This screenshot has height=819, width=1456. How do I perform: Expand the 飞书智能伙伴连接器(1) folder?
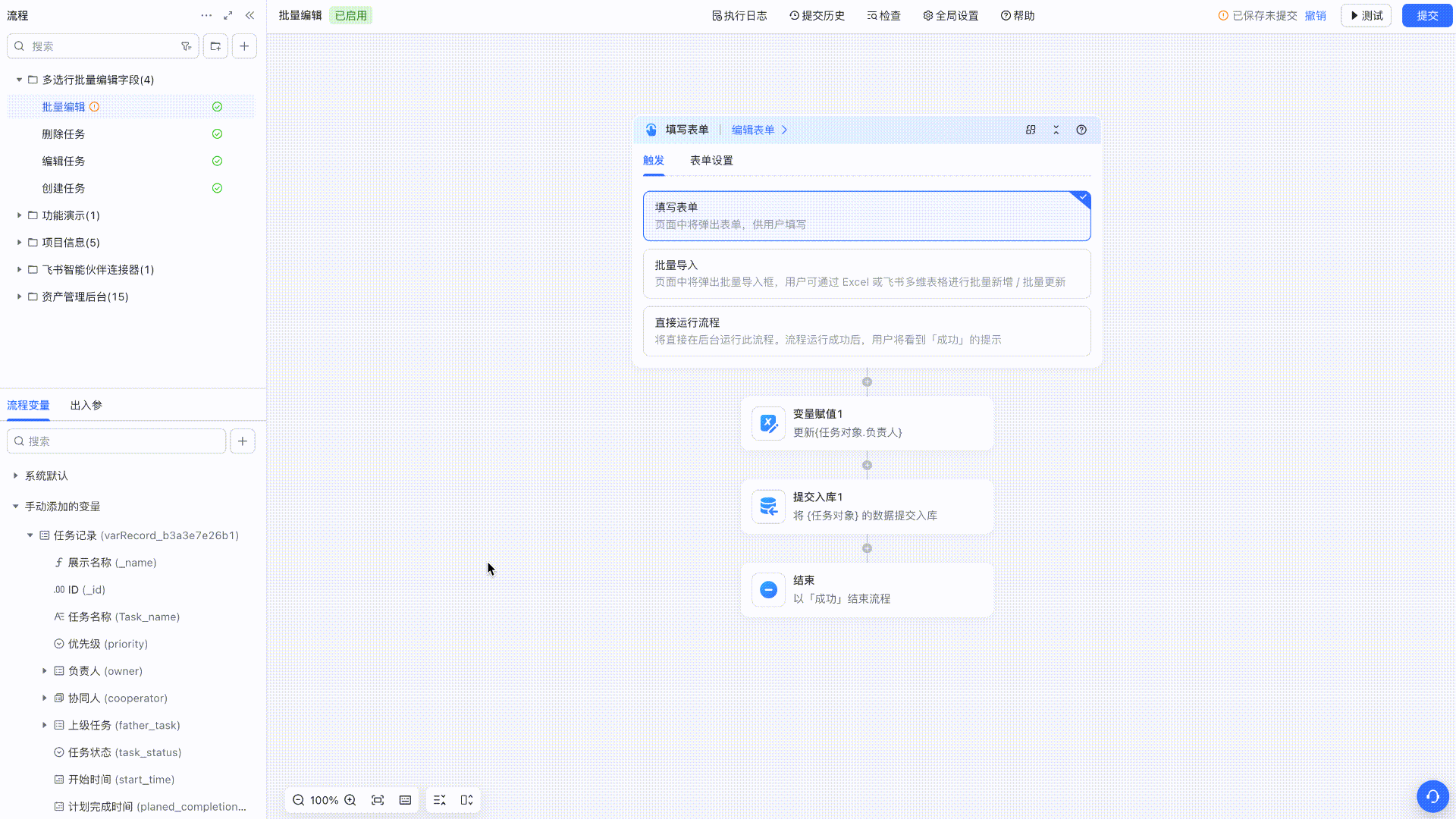(19, 270)
